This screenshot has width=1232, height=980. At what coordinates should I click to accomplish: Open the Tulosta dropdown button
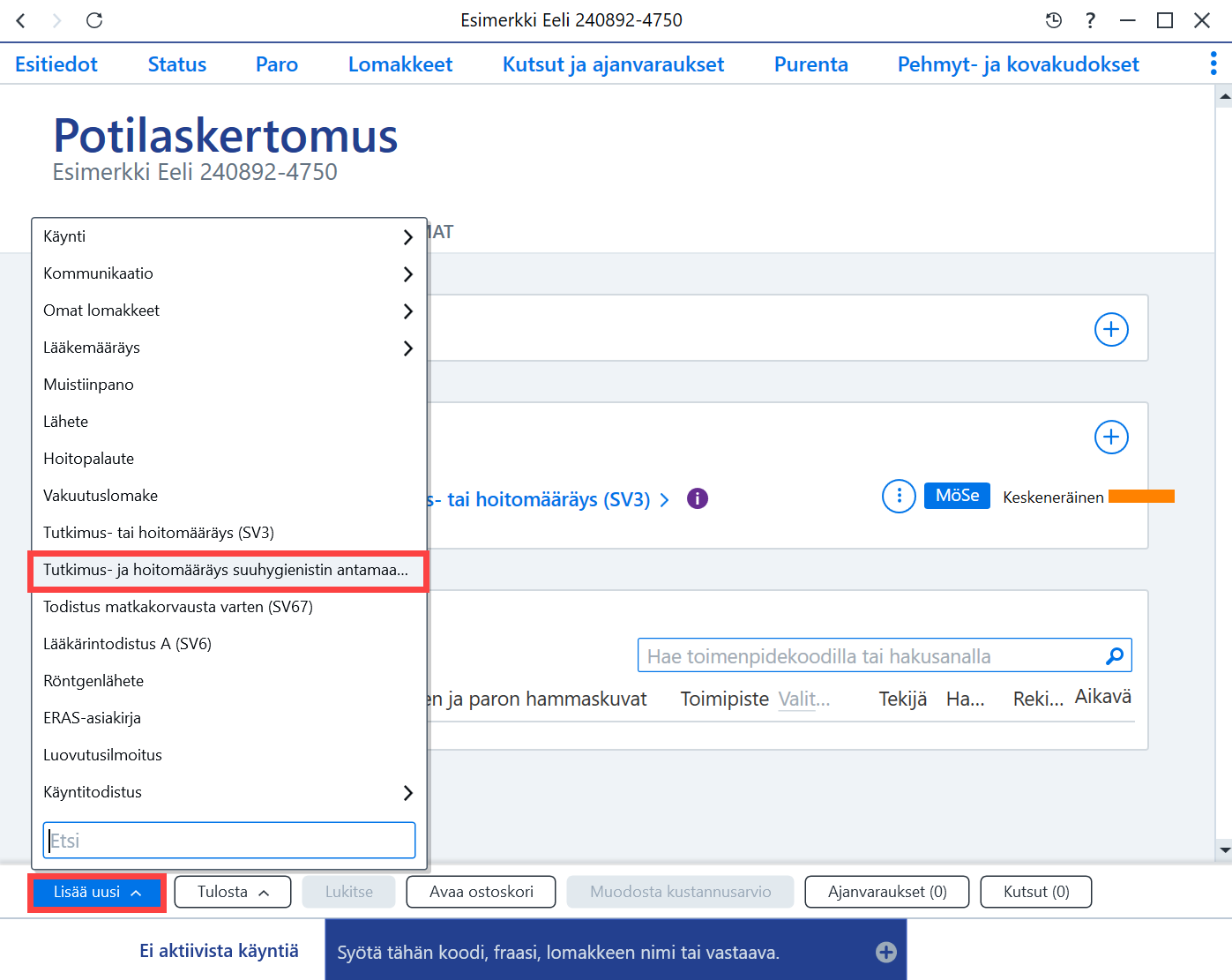pyautogui.click(x=233, y=892)
